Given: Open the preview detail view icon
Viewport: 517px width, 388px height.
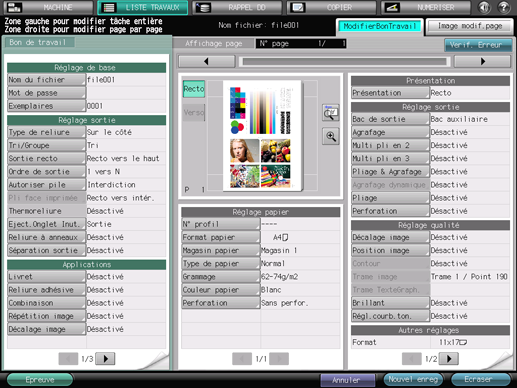Looking at the screenshot, I should tap(331, 113).
